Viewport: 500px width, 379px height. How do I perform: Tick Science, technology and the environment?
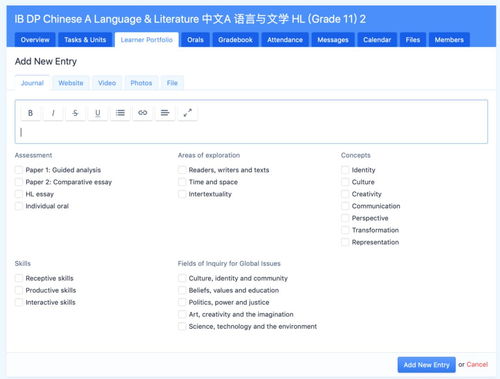tap(182, 326)
